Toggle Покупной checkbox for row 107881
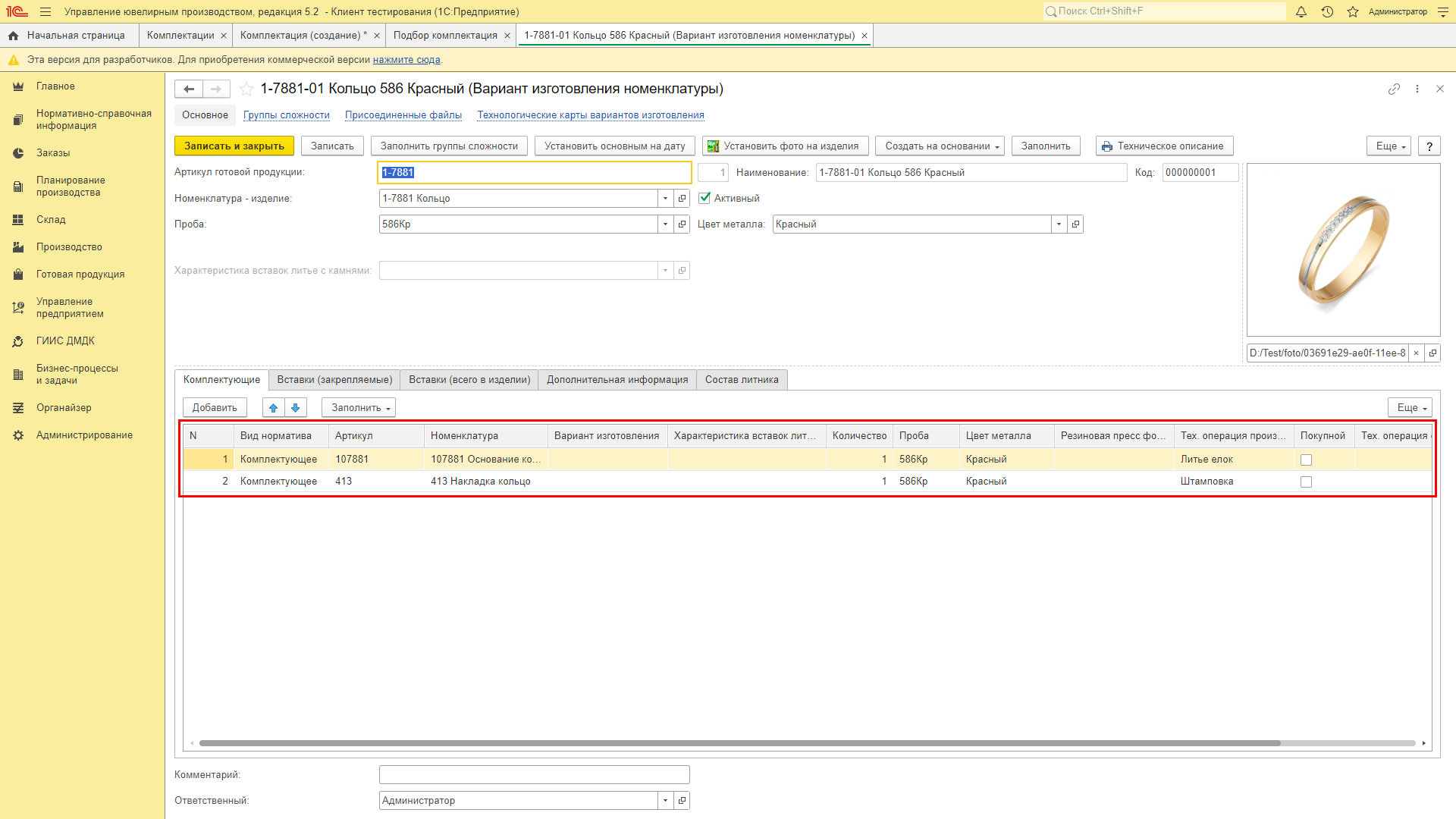 [x=1306, y=460]
